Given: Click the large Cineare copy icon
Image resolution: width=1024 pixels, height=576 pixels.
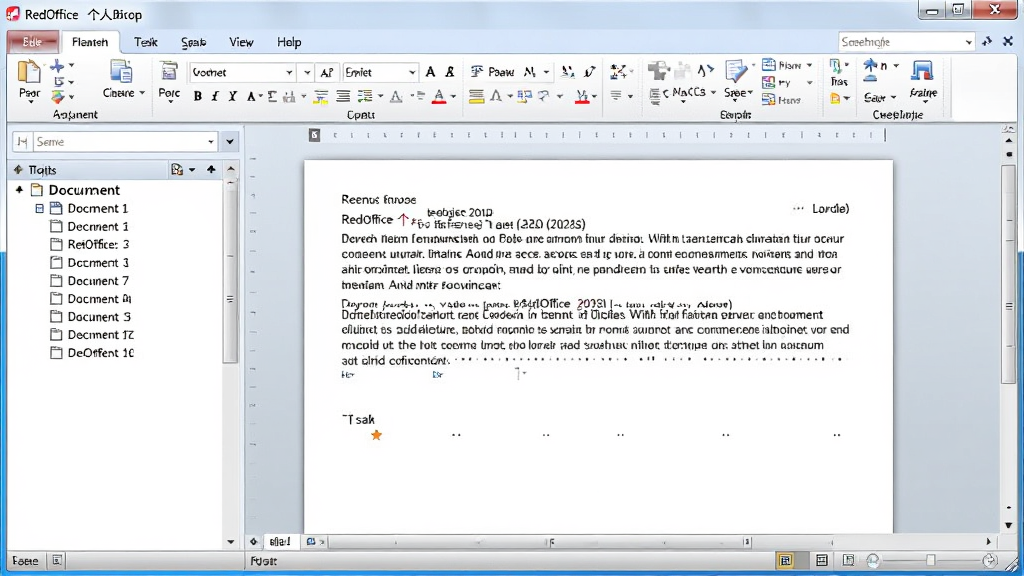Looking at the screenshot, I should [121, 72].
